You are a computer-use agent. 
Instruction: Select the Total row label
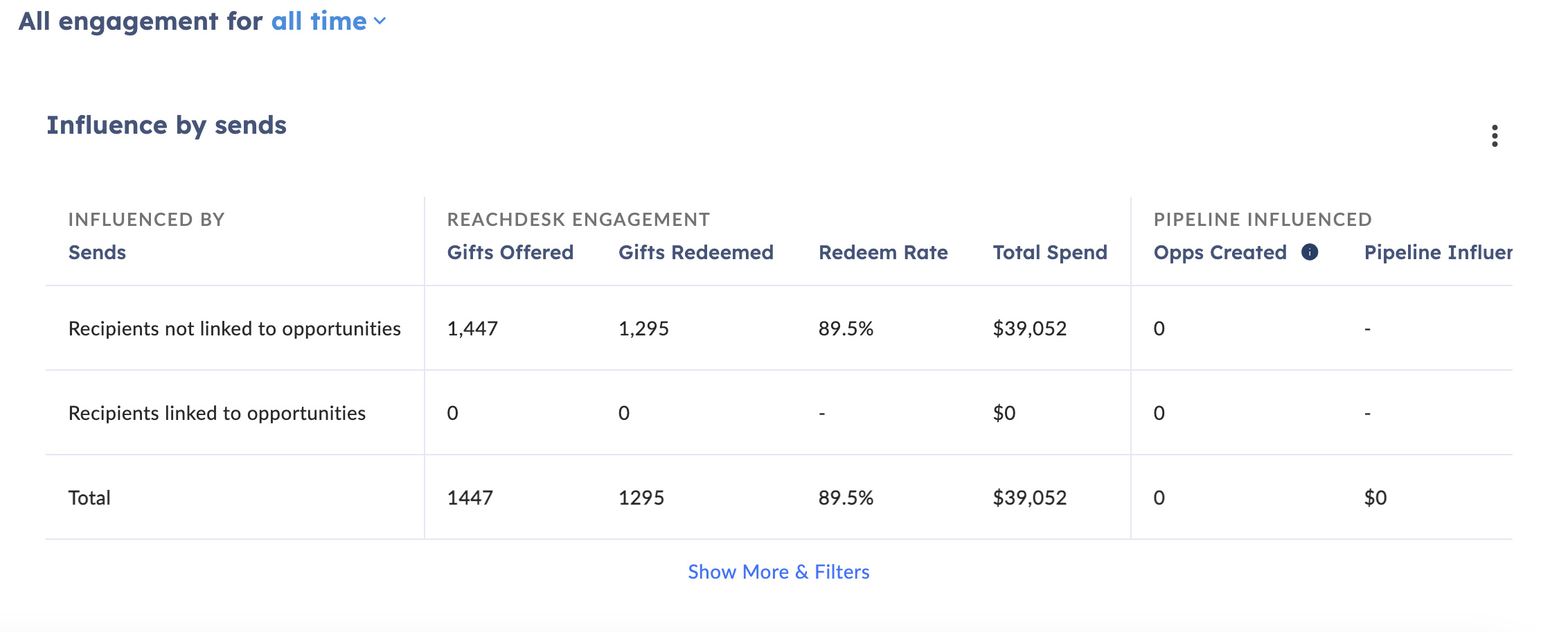[x=89, y=498]
